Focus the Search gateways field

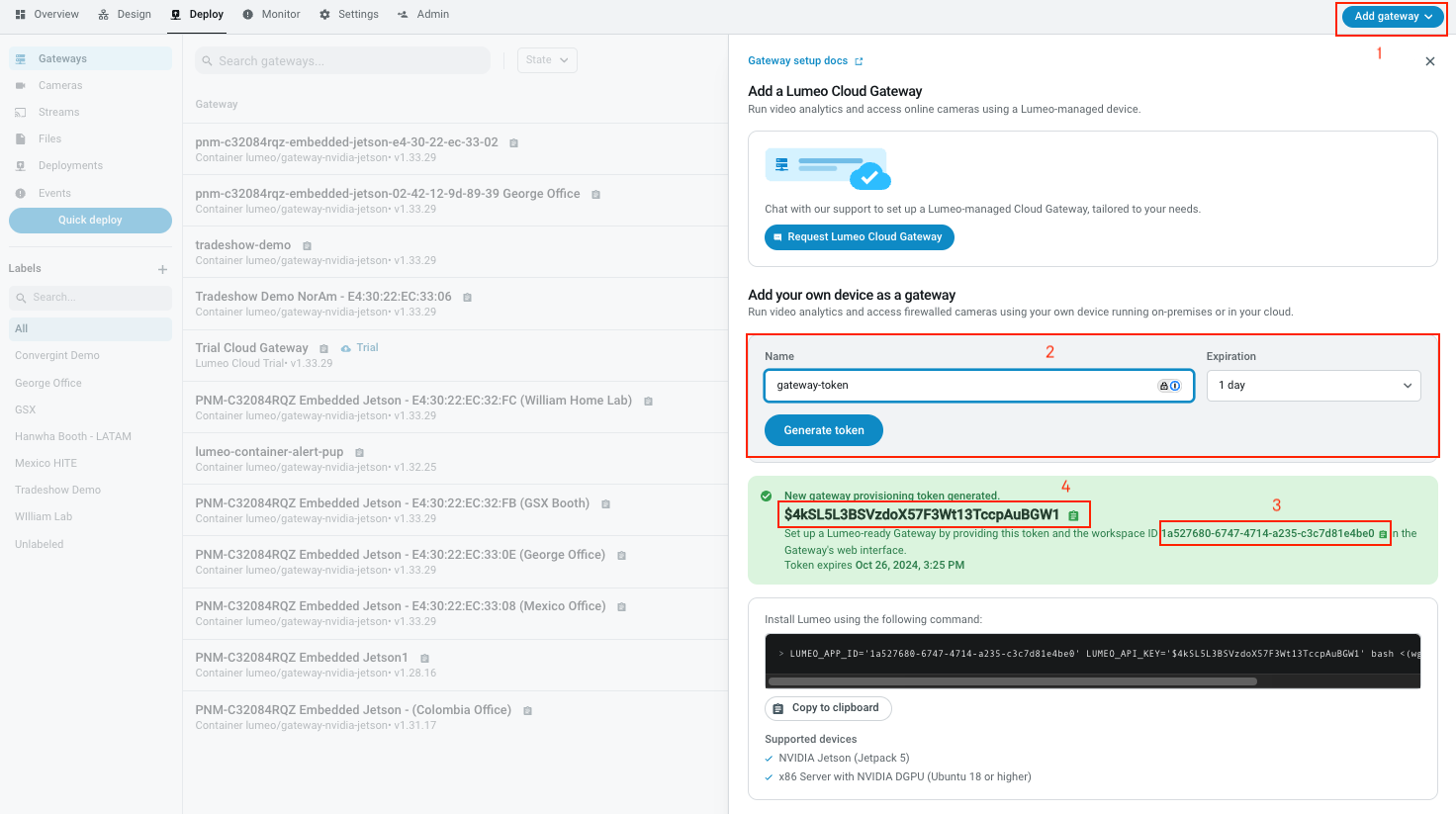(342, 60)
